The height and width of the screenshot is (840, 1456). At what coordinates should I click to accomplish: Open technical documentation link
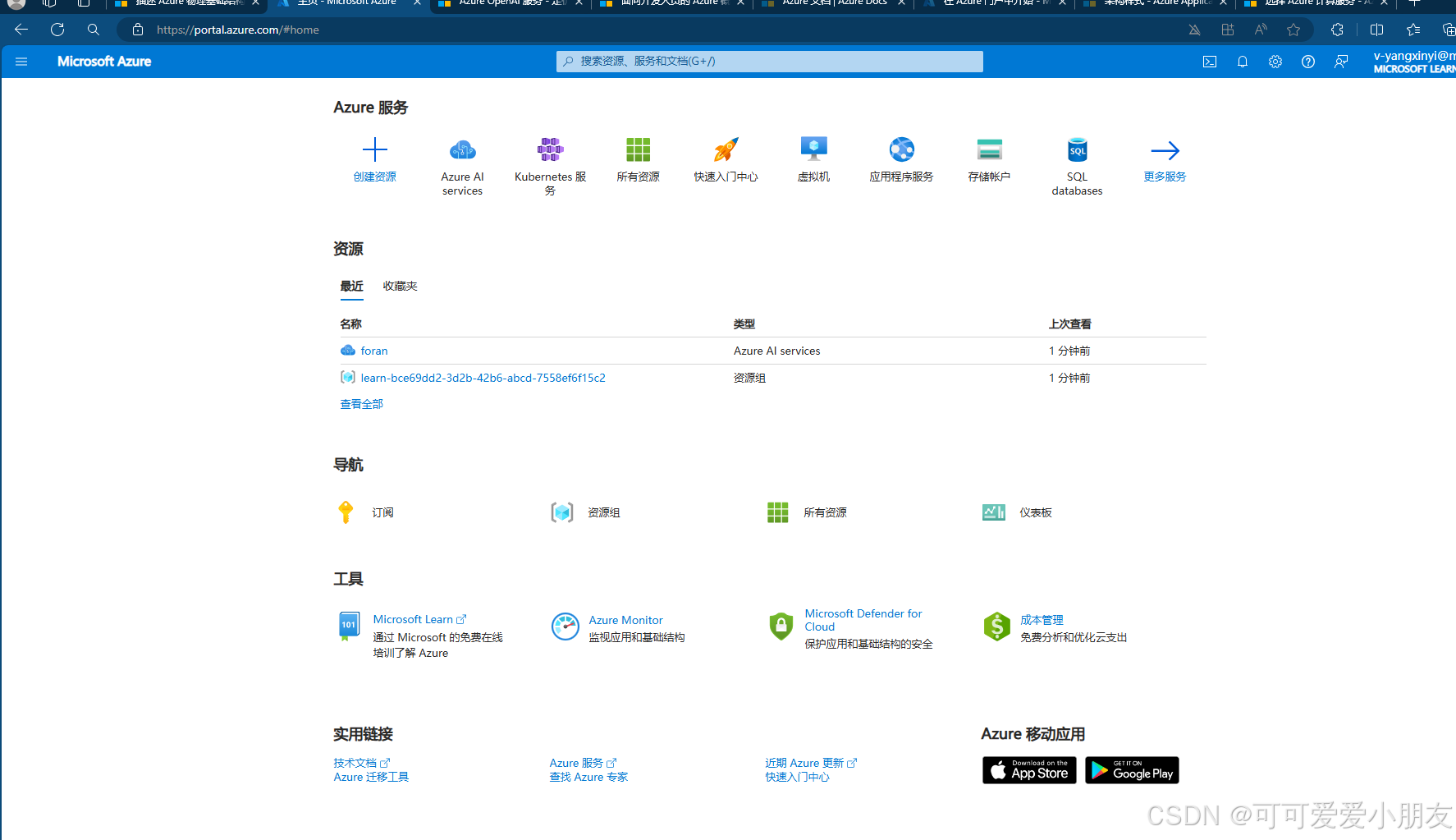coord(361,763)
